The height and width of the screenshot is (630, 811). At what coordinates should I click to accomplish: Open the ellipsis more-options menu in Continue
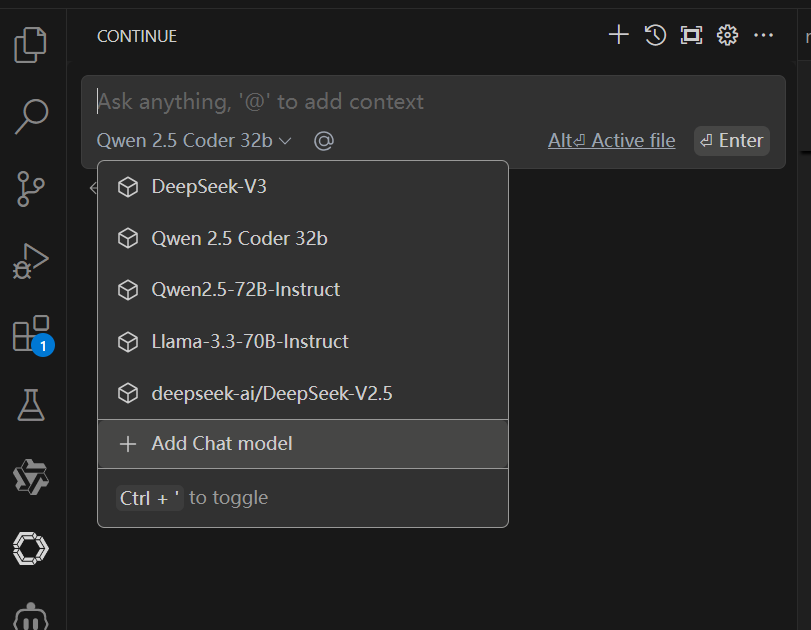click(x=763, y=35)
